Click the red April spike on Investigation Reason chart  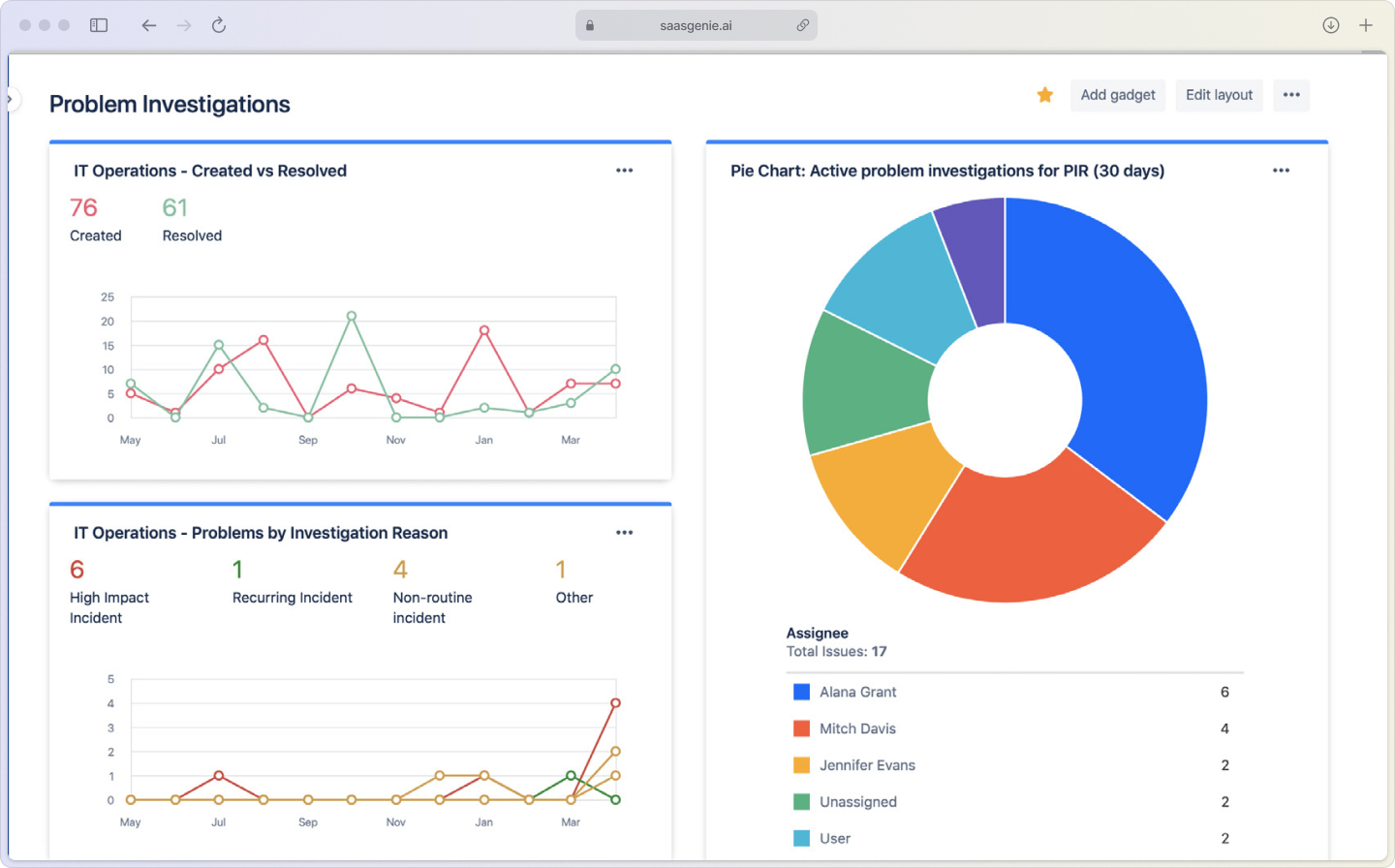click(615, 701)
